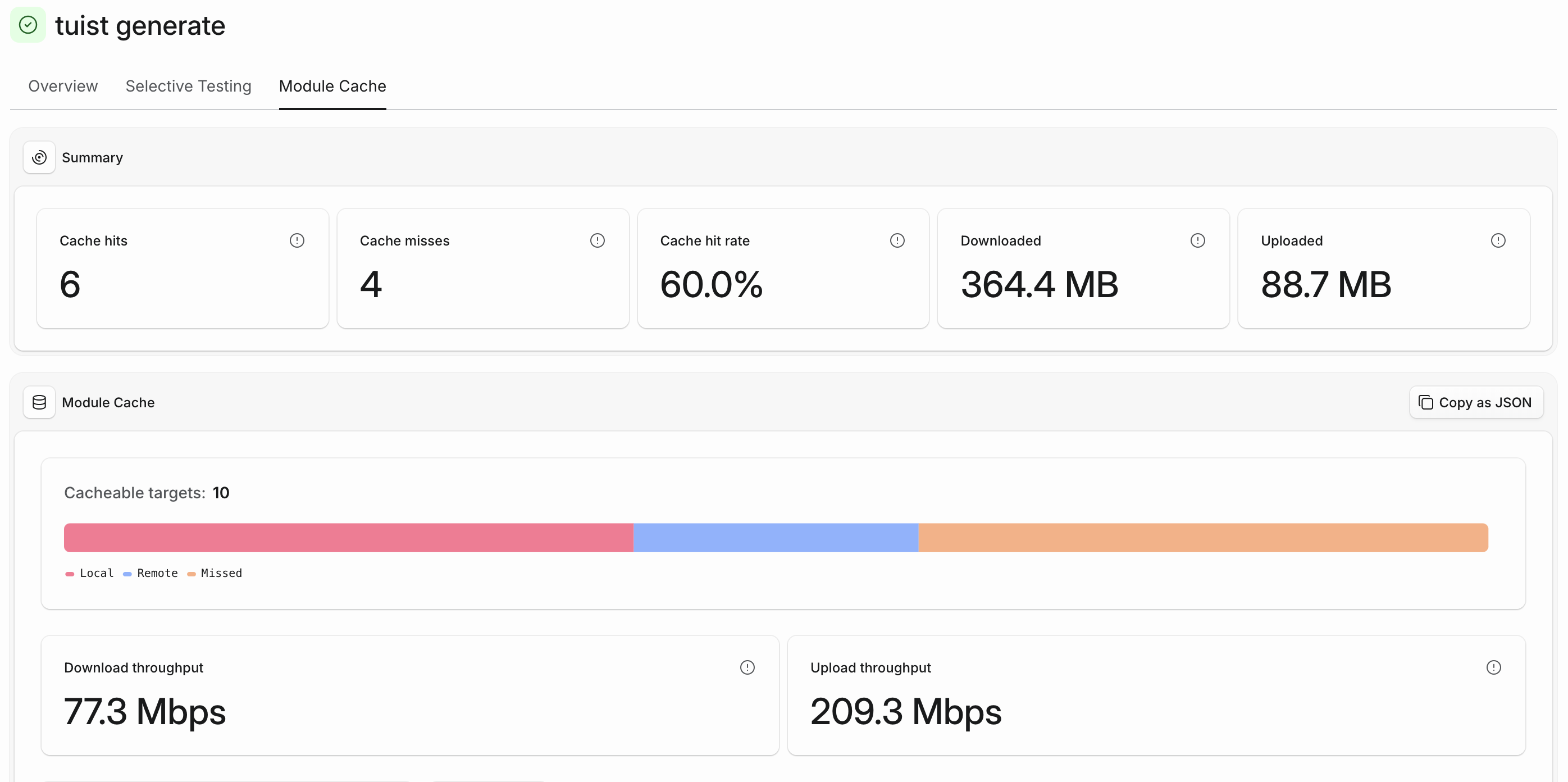
Task: Click the 60.0% cache hit rate value
Action: pos(711,284)
